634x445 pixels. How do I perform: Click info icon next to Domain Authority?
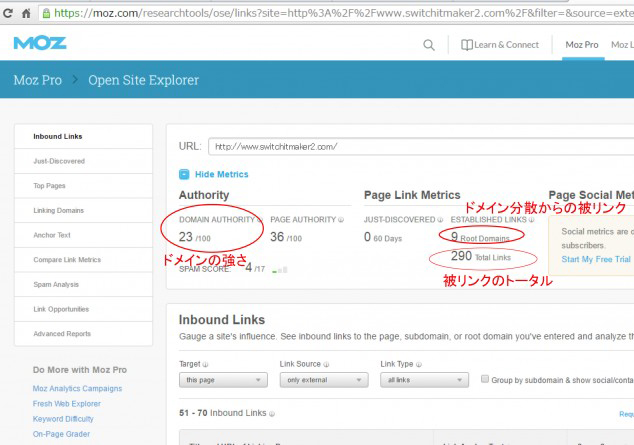[x=259, y=219]
